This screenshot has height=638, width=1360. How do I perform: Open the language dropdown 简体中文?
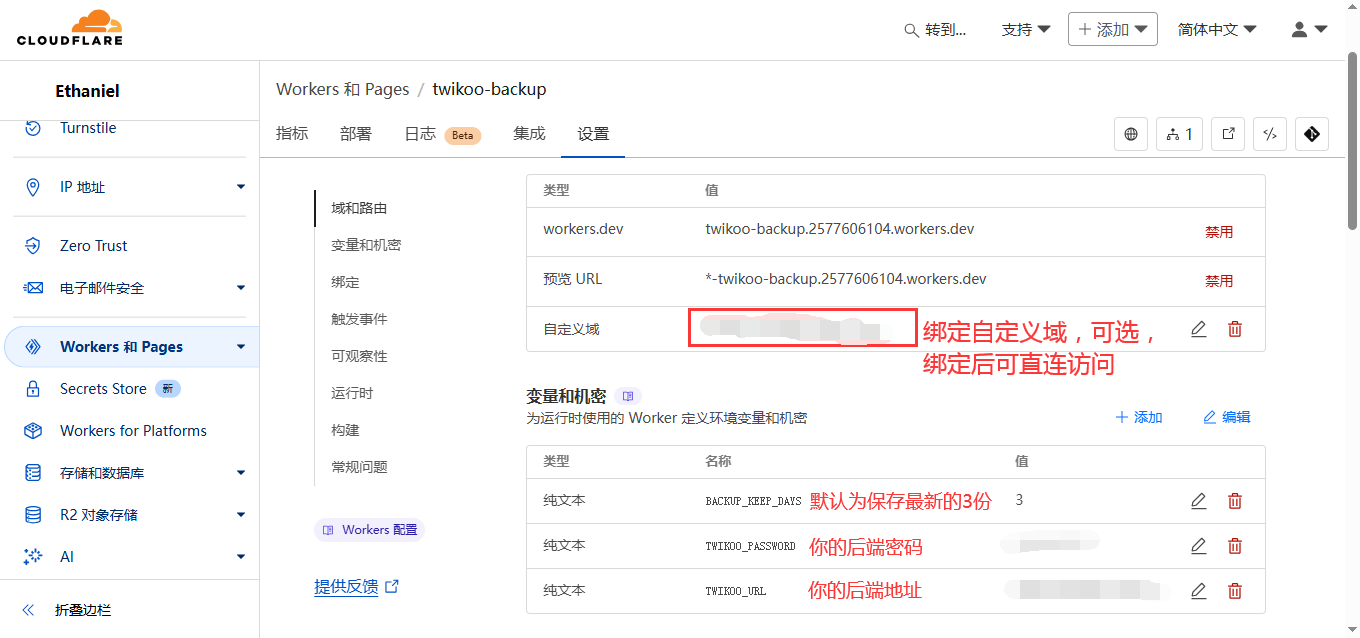pyautogui.click(x=1216, y=30)
